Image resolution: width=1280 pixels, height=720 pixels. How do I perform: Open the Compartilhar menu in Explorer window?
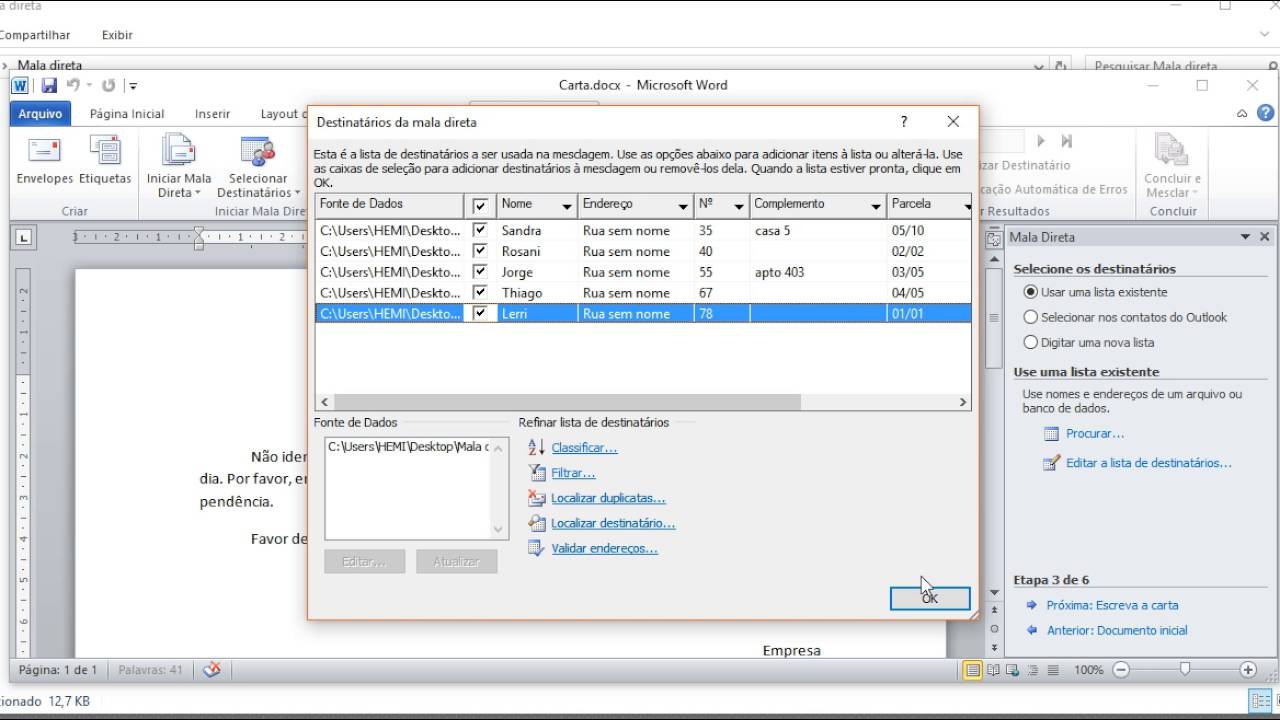[x=35, y=35]
